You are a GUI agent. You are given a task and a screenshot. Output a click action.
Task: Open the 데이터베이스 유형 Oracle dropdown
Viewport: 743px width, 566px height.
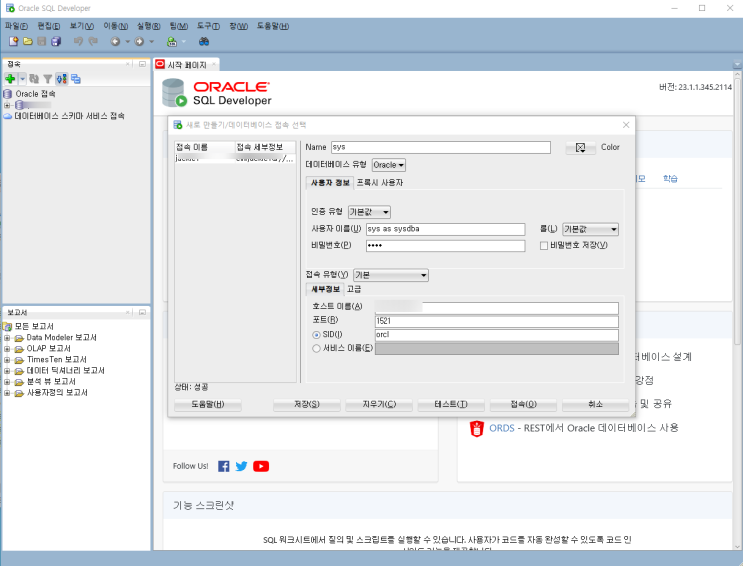tap(389, 165)
